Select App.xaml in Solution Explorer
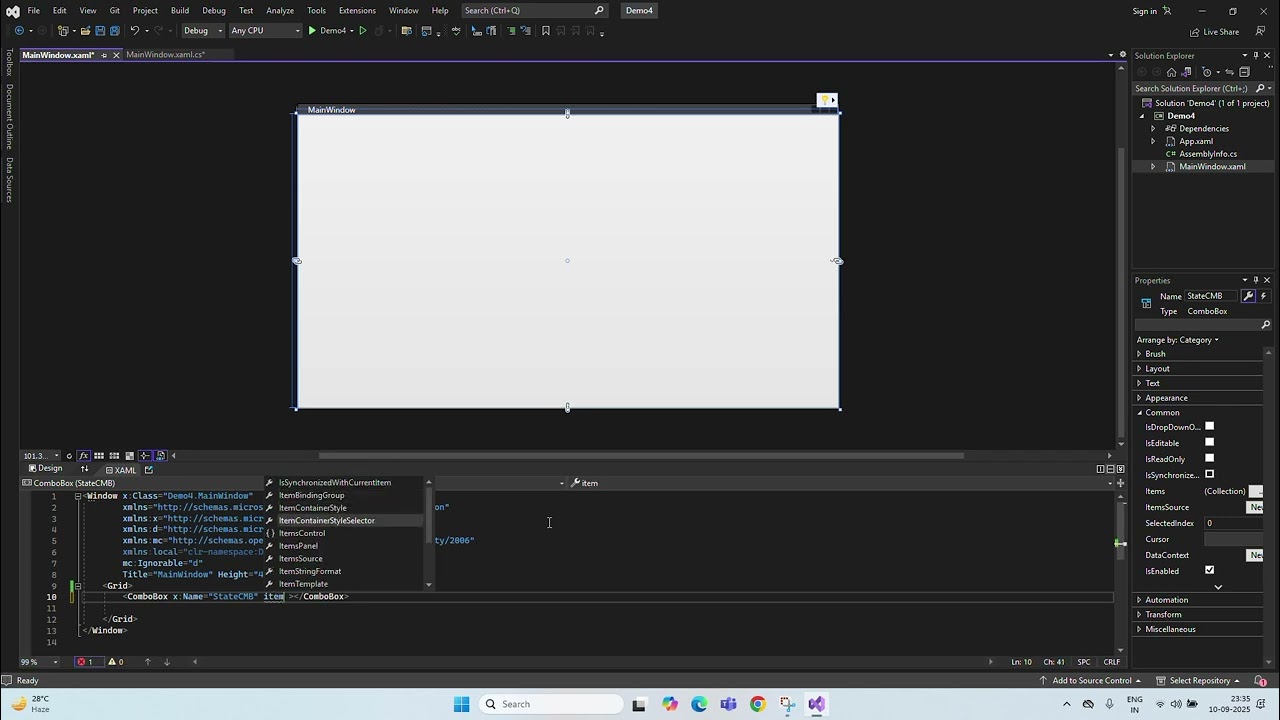This screenshot has height=720, width=1280. point(1196,141)
